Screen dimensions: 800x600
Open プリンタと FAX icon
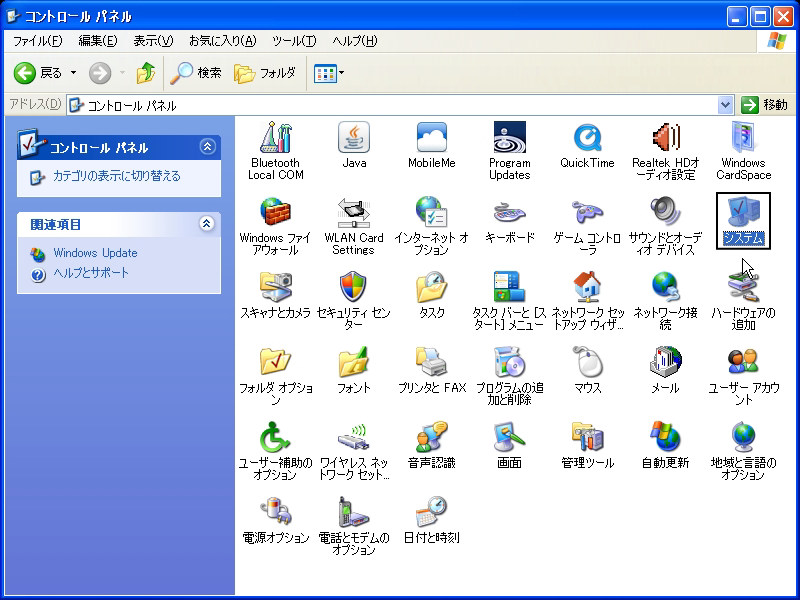[432, 362]
